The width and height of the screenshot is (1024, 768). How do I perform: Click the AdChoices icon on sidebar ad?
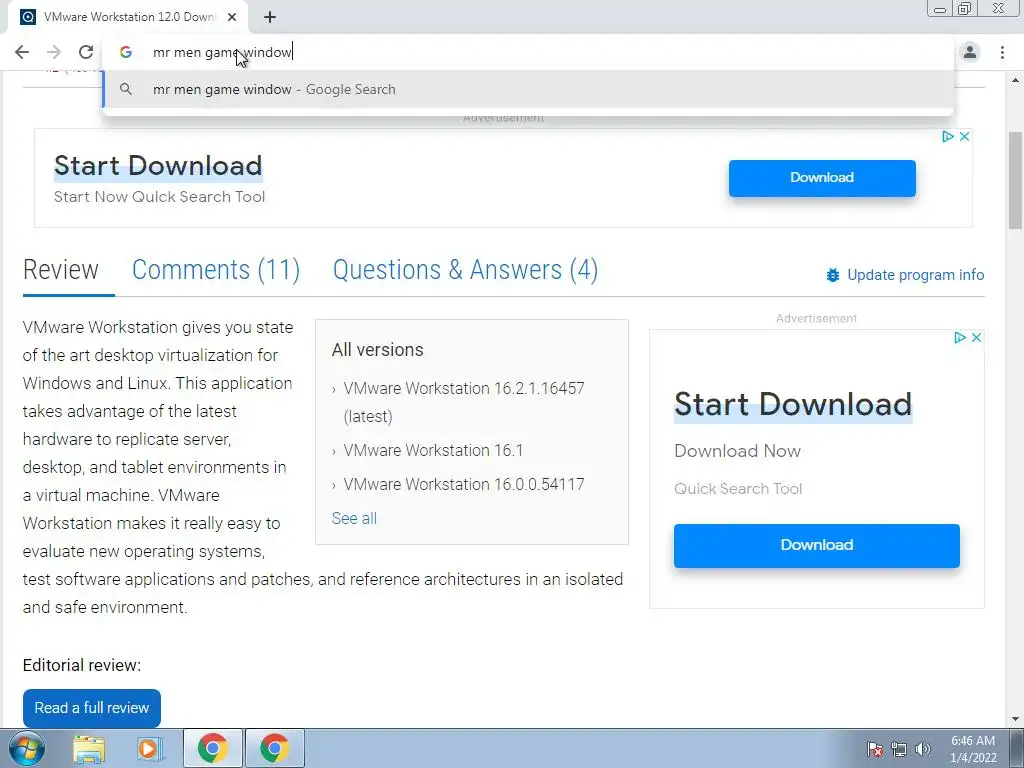tap(959, 338)
